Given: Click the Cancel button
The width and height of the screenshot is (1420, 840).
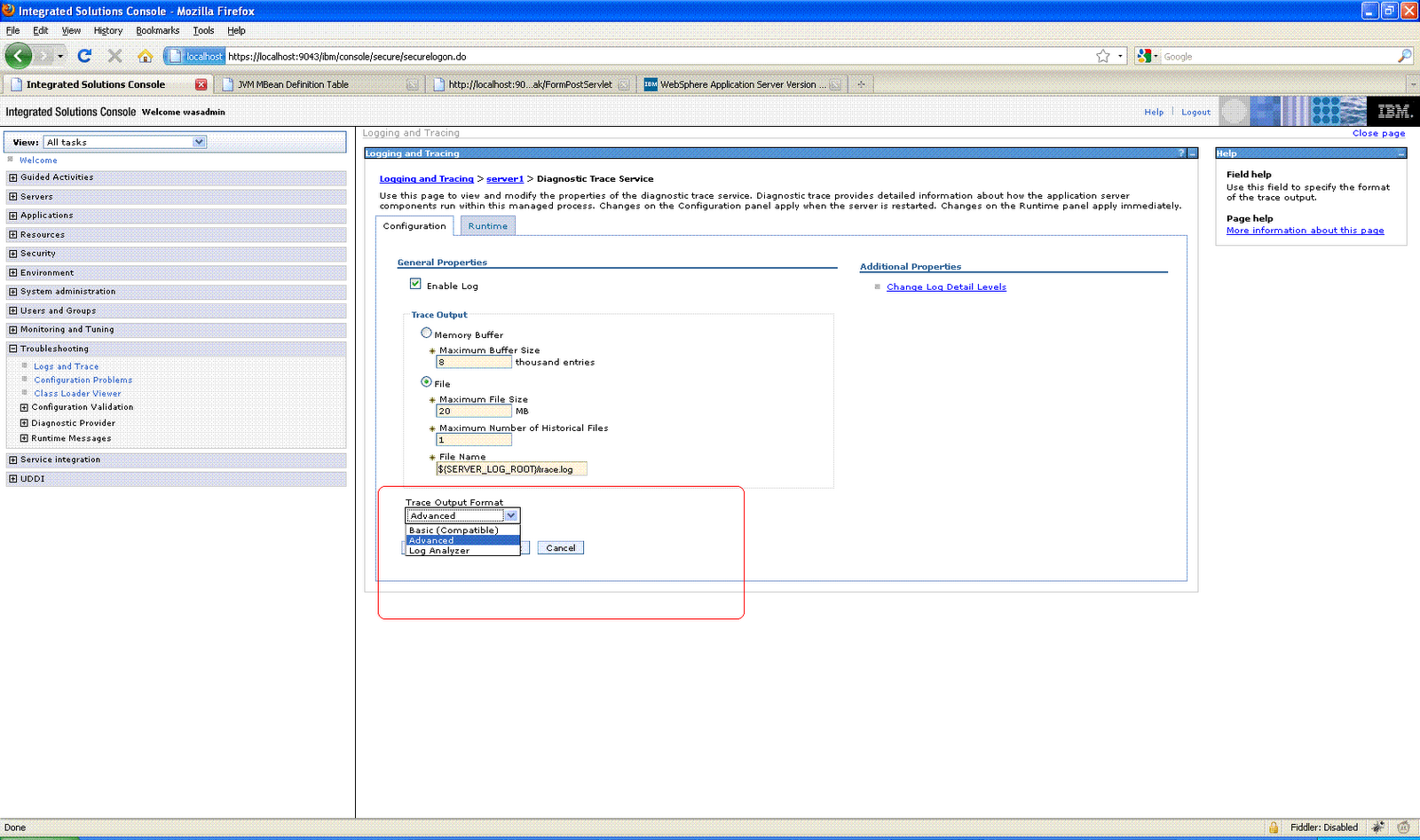Looking at the screenshot, I should 561,548.
